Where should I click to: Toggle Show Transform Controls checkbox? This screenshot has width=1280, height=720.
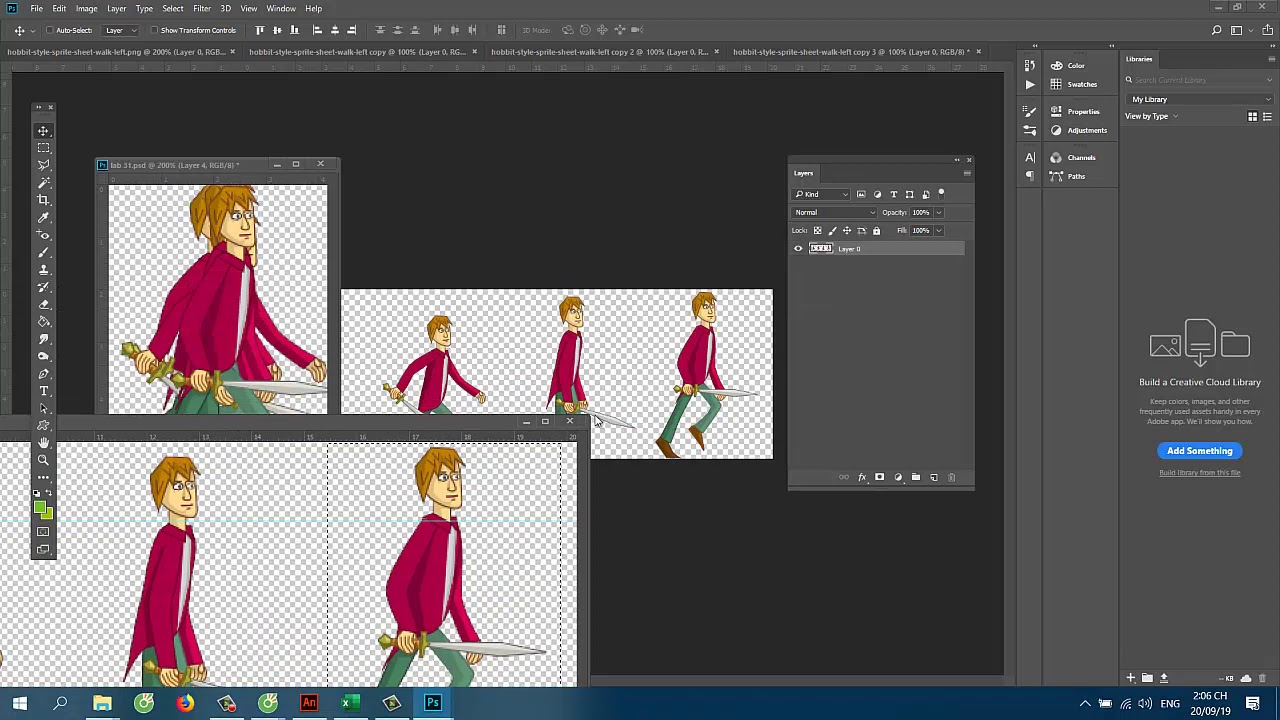[x=155, y=30]
